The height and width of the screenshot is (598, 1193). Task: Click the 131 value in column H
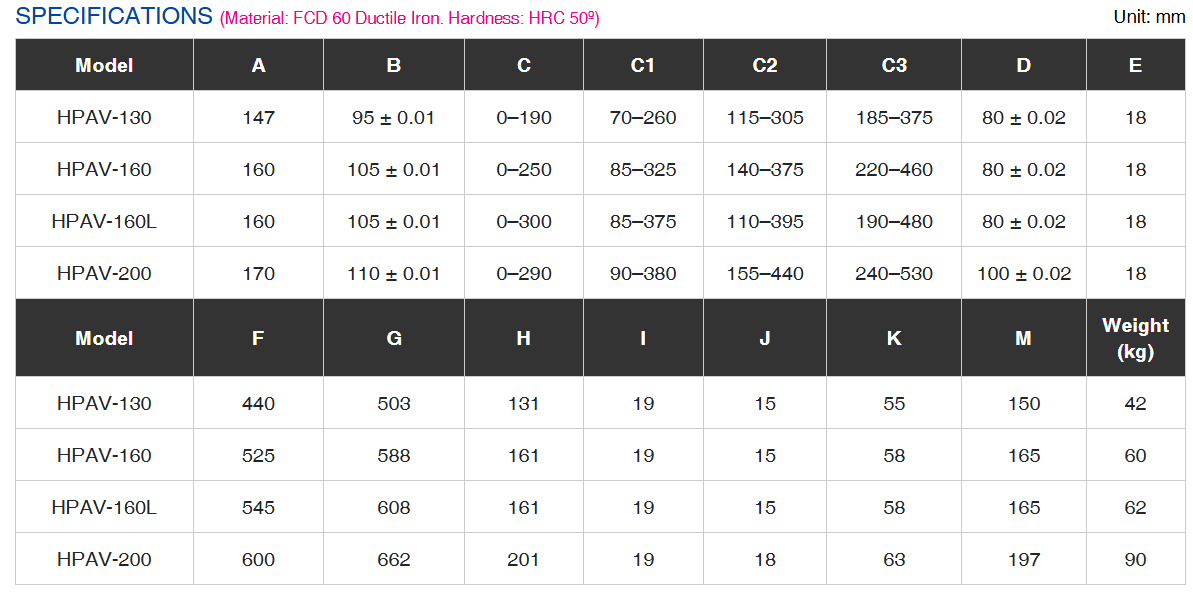[x=524, y=403]
